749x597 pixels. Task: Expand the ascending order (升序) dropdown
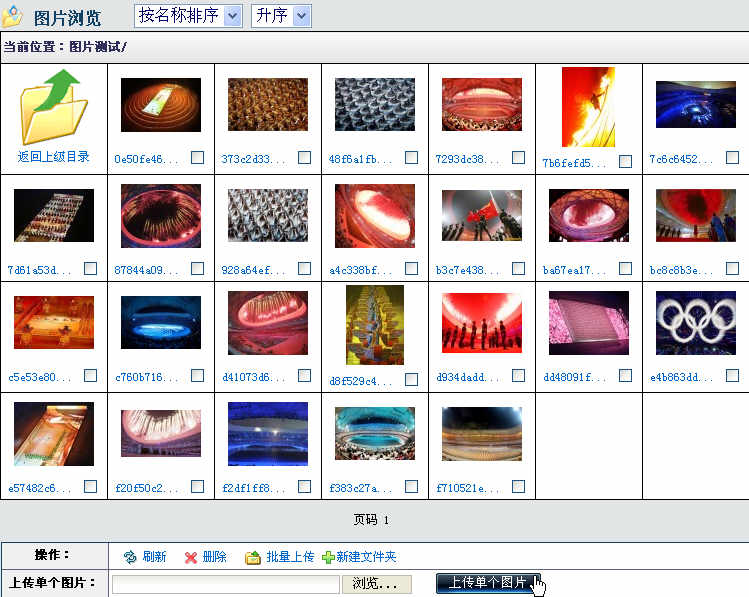(x=281, y=15)
